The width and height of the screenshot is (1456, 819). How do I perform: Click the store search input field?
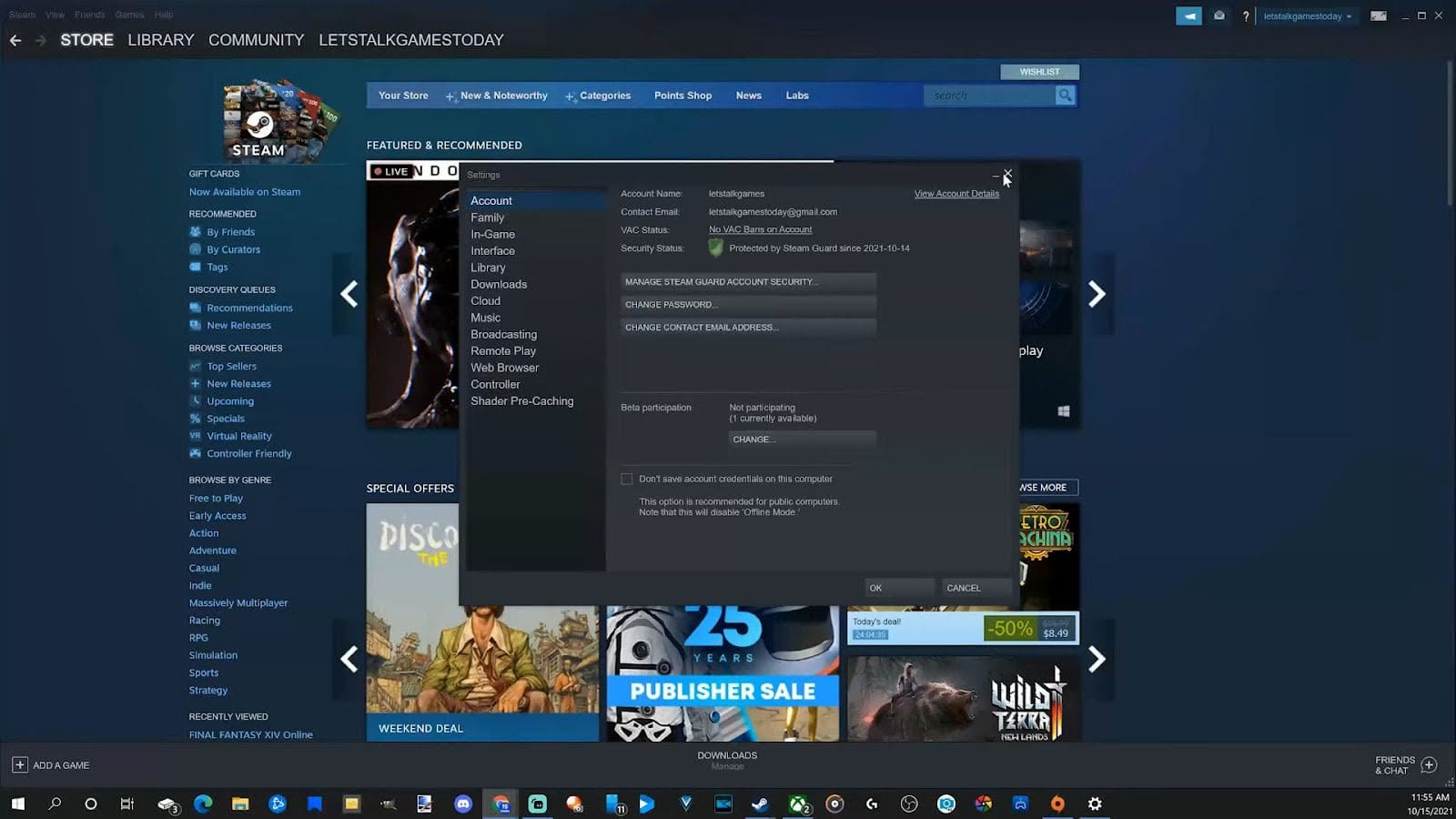[x=989, y=96]
